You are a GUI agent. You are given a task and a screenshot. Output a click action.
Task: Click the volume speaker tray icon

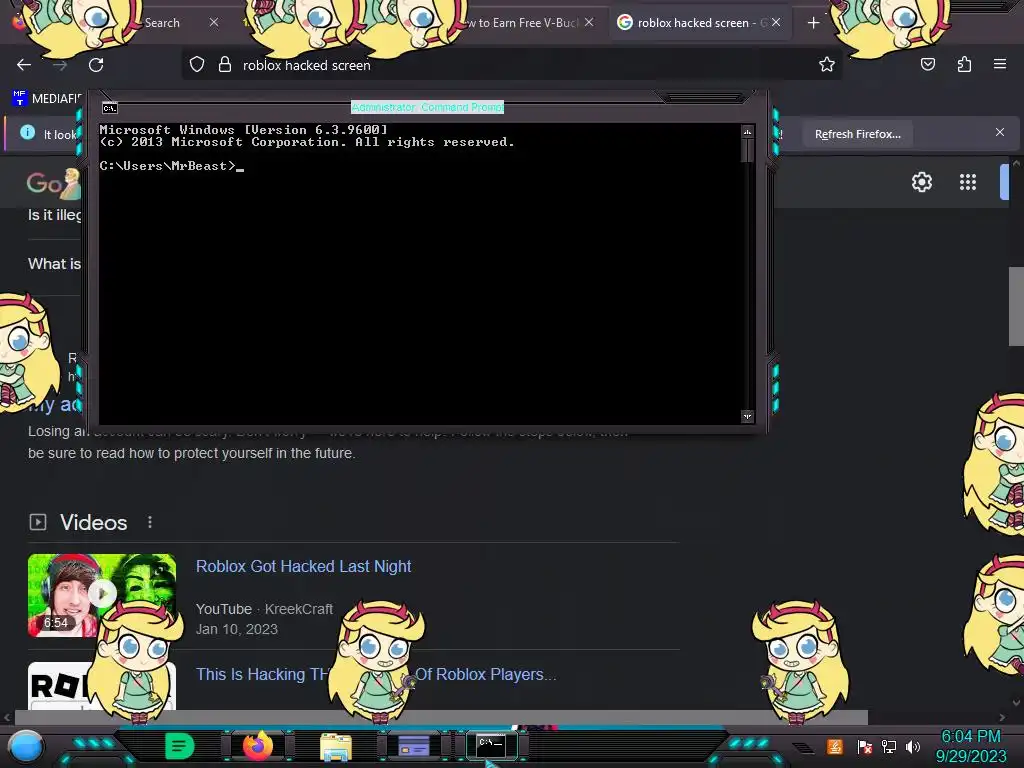(912, 746)
